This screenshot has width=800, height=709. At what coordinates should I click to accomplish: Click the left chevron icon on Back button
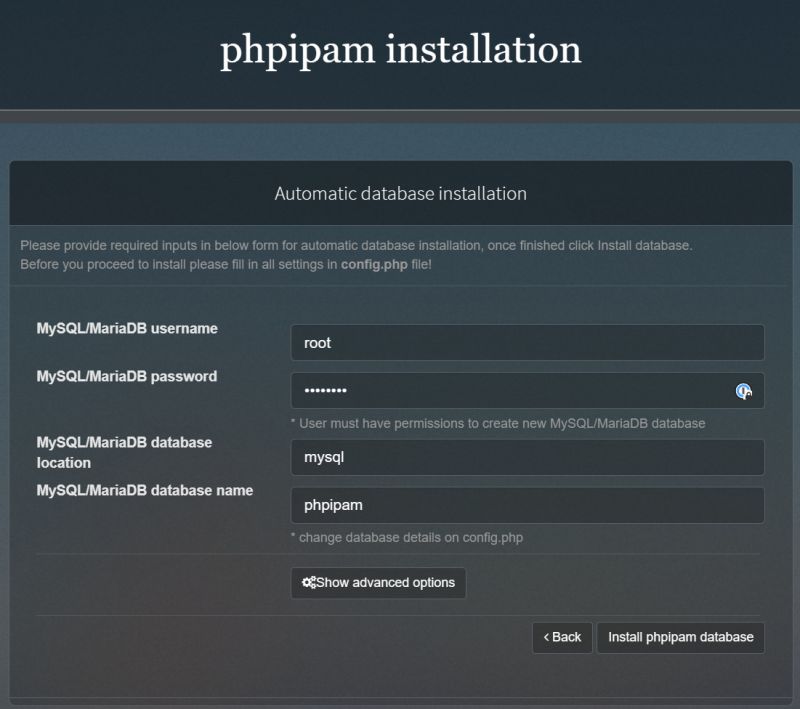tap(547, 637)
